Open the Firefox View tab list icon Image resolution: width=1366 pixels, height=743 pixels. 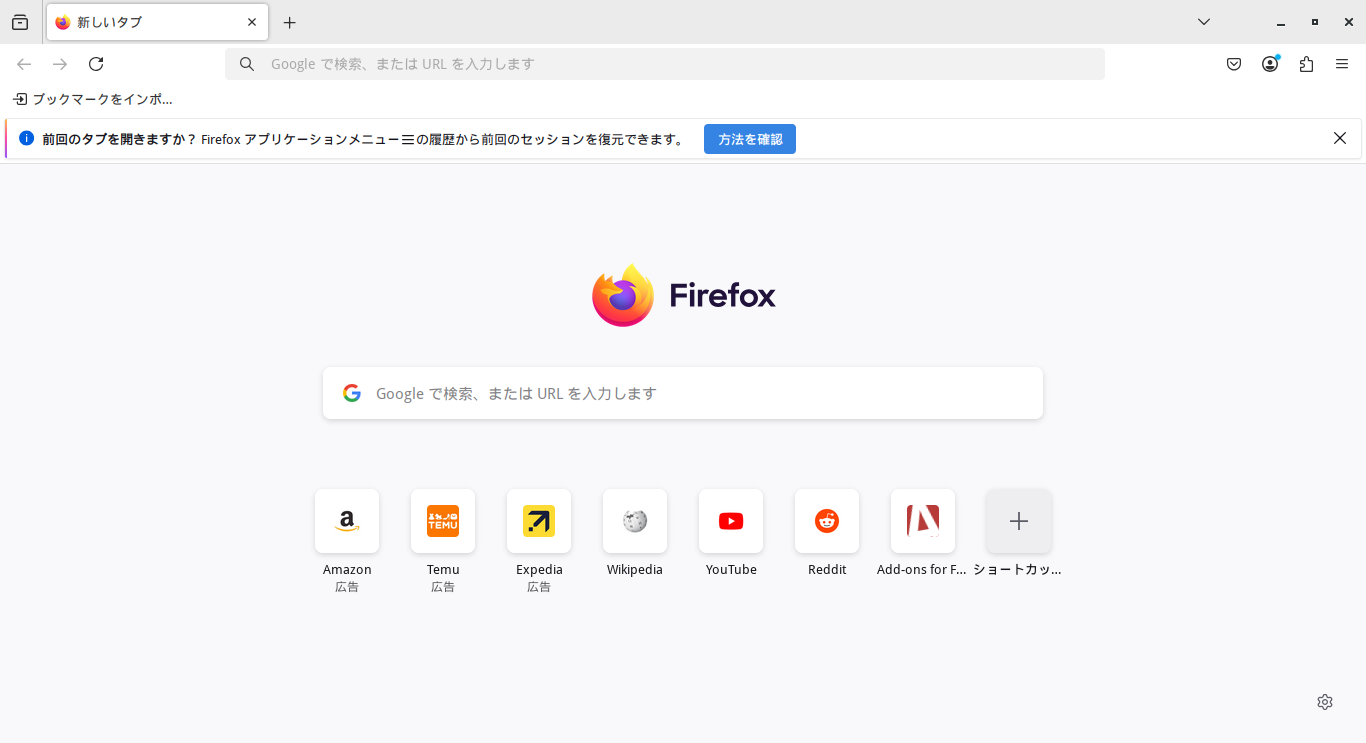20,22
